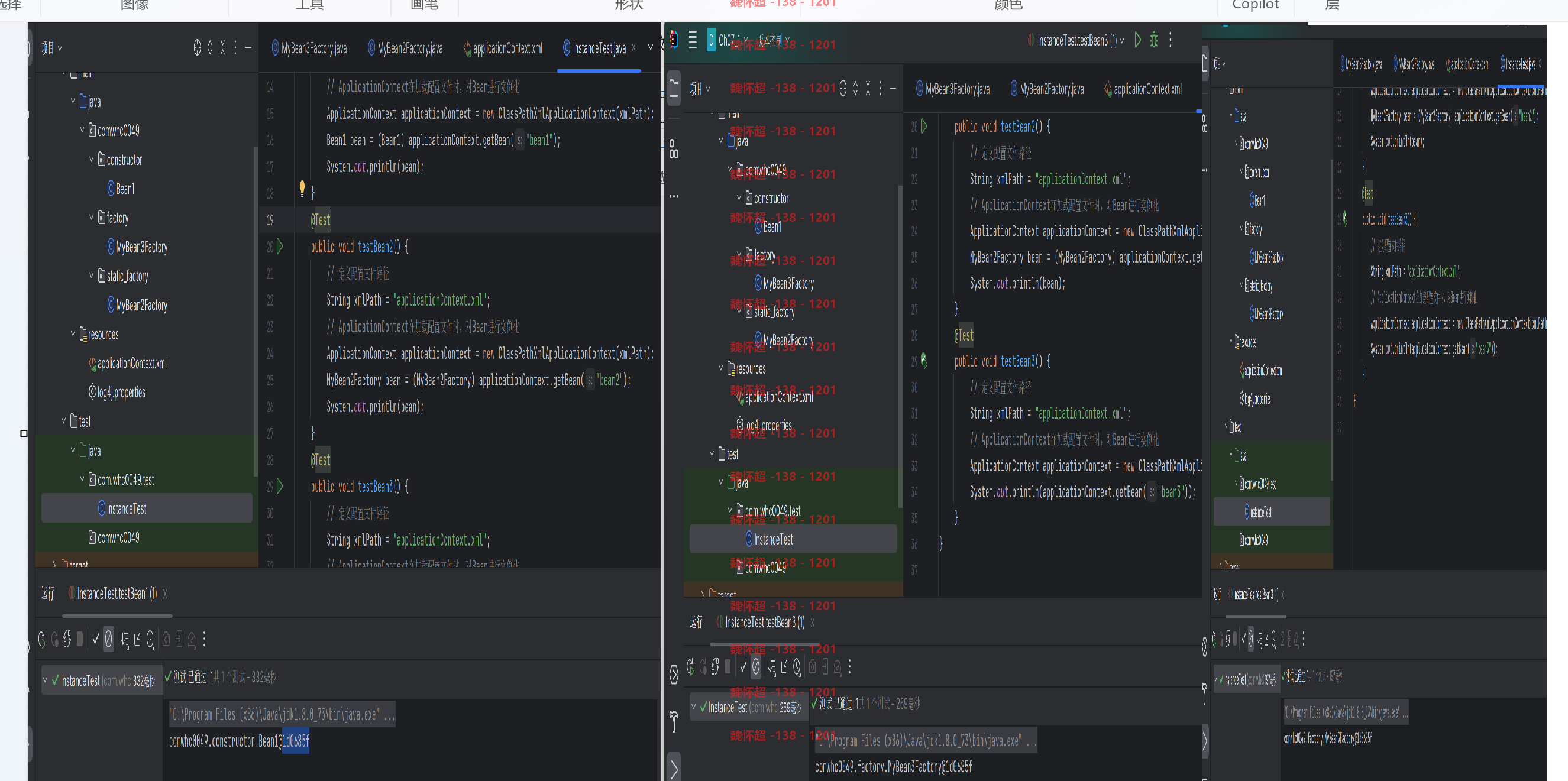The height and width of the screenshot is (781, 1568).
Task: Click the Build hammer icon in the middle IDE's bottom sidebar
Action: [x=674, y=721]
